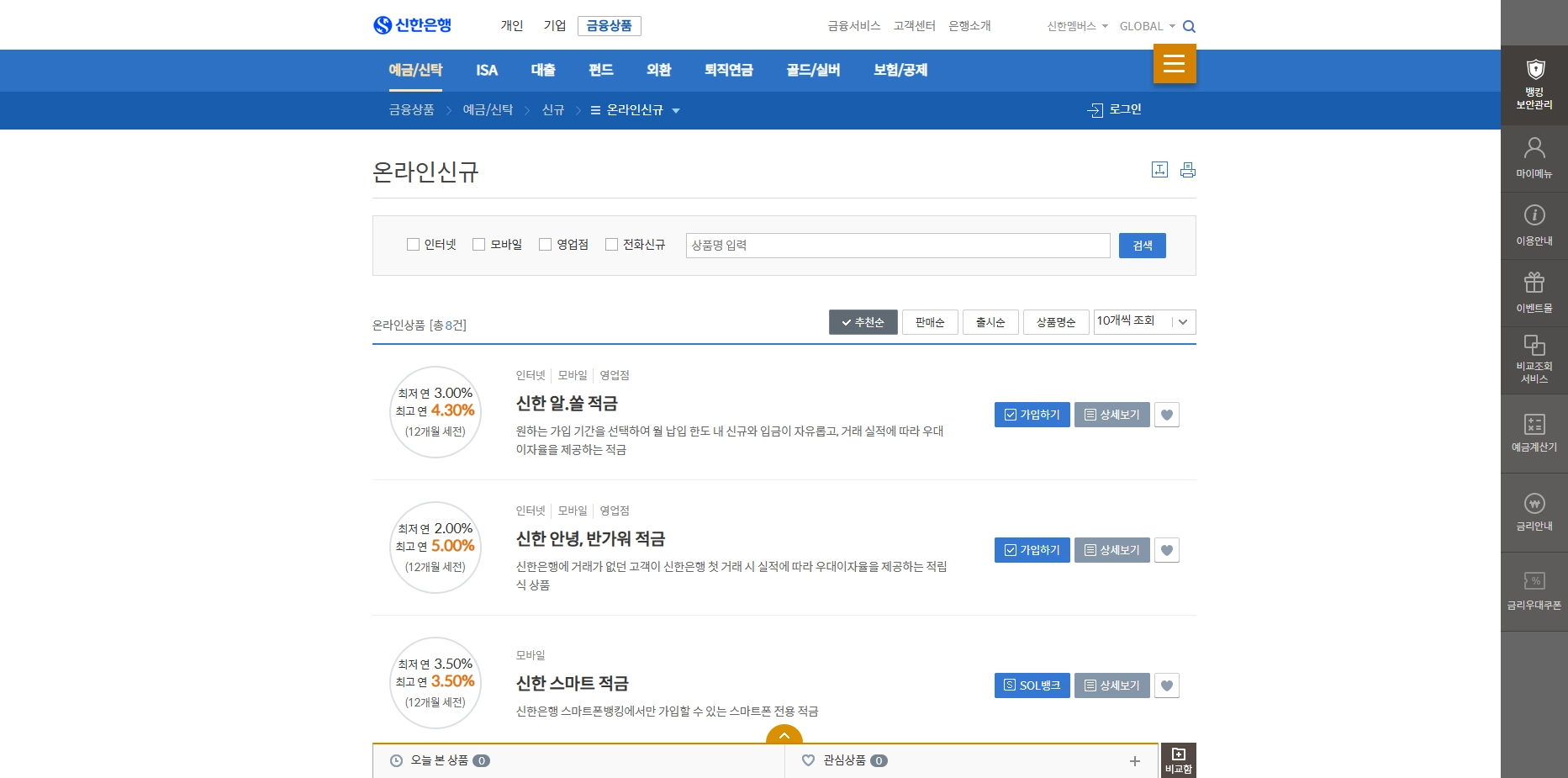Click 가입하기 for 신한 안녕, 반가워 적금
This screenshot has width=1568, height=778.
click(1032, 550)
